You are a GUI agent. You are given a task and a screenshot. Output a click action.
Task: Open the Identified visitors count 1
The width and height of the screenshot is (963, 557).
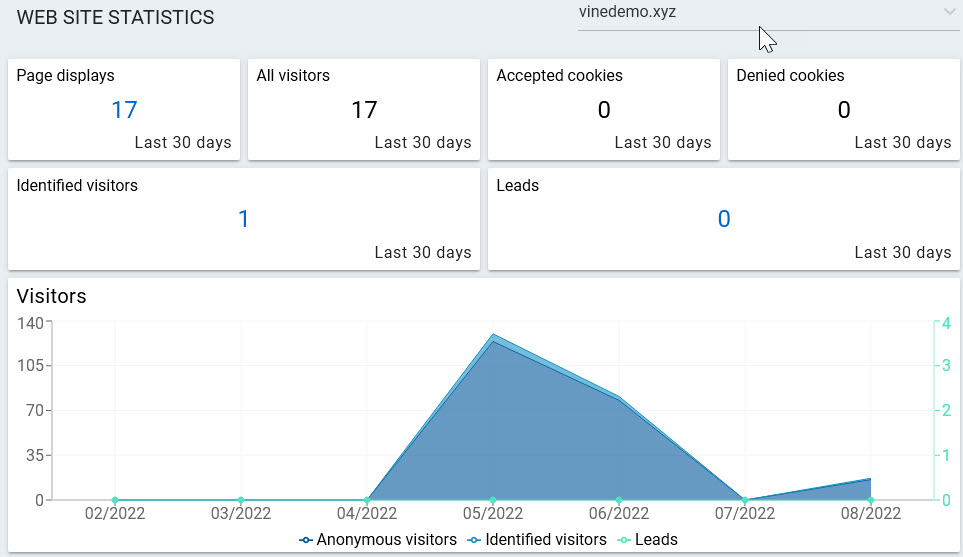click(243, 219)
